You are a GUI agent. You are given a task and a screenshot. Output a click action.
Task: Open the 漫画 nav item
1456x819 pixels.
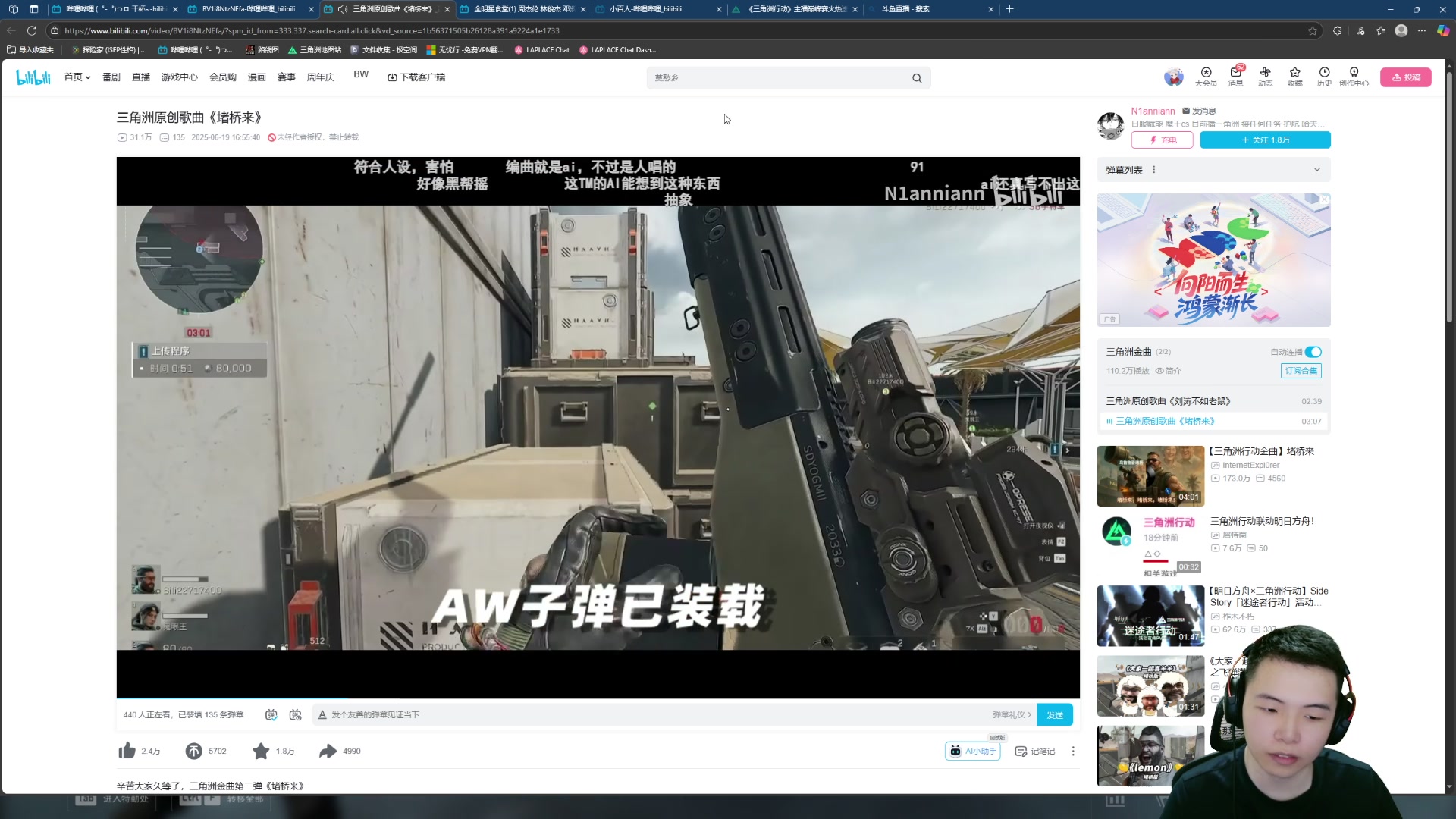[x=257, y=77]
